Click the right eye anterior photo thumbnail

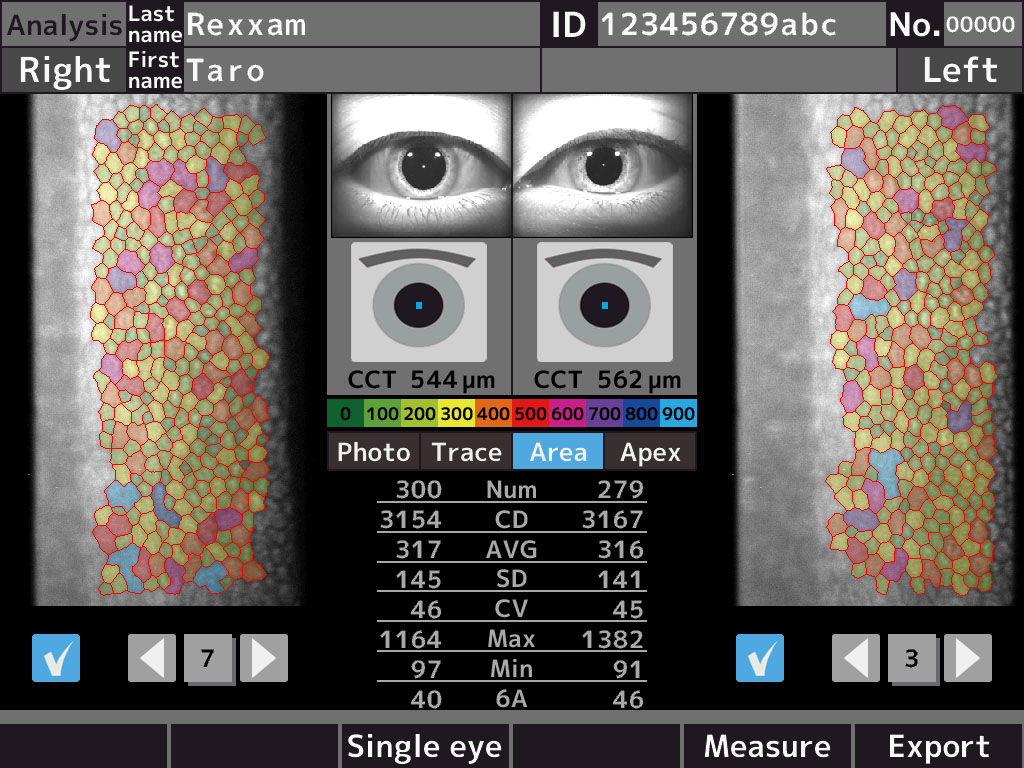420,166
